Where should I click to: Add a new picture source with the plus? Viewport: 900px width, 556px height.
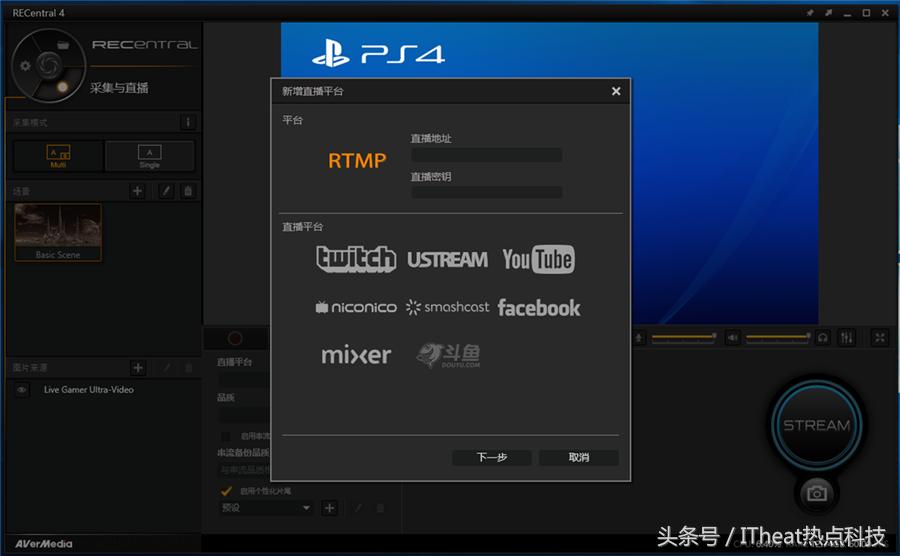coord(138,368)
